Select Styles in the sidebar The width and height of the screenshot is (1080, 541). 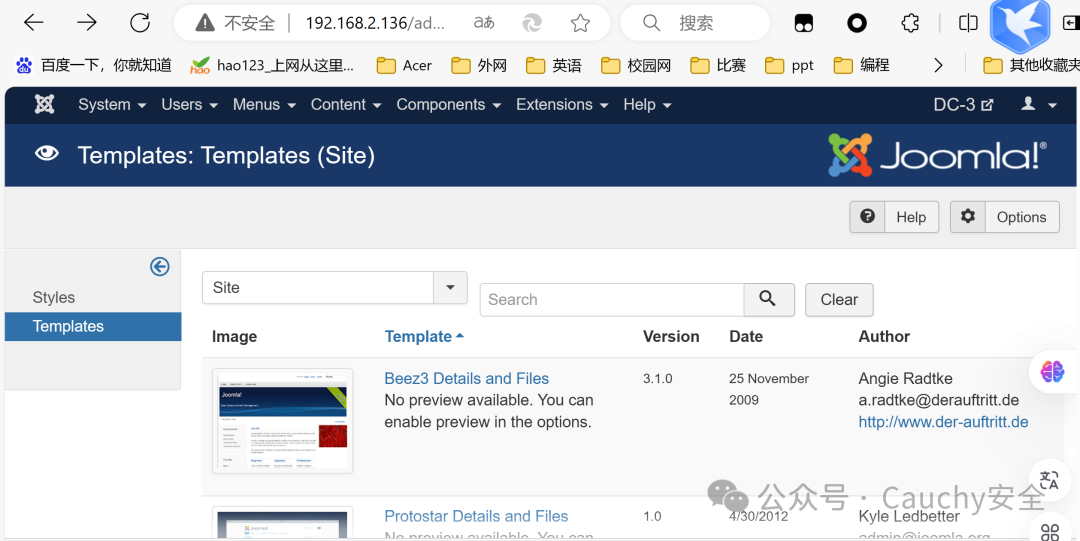click(54, 298)
